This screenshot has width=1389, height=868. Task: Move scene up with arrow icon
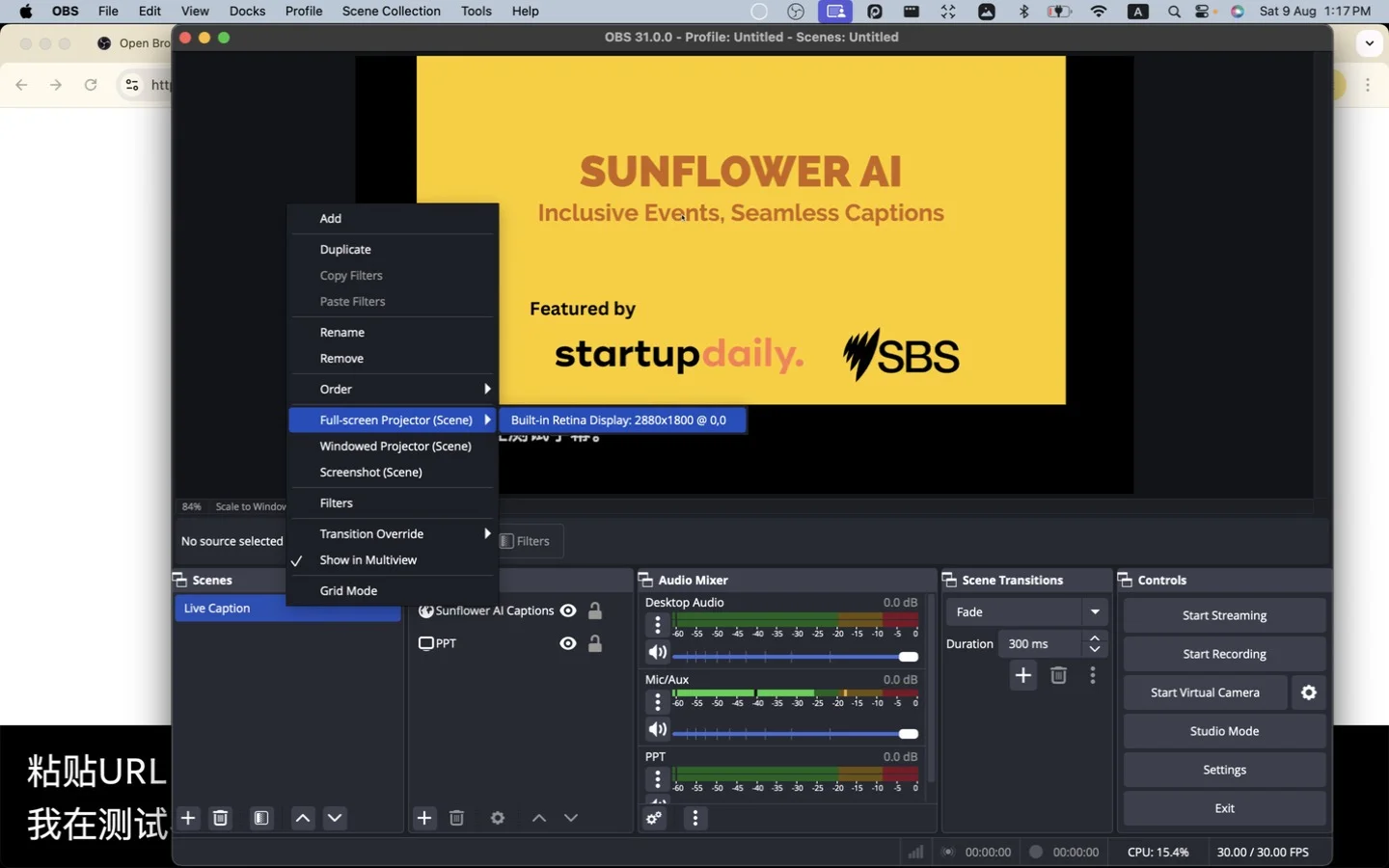click(x=303, y=818)
